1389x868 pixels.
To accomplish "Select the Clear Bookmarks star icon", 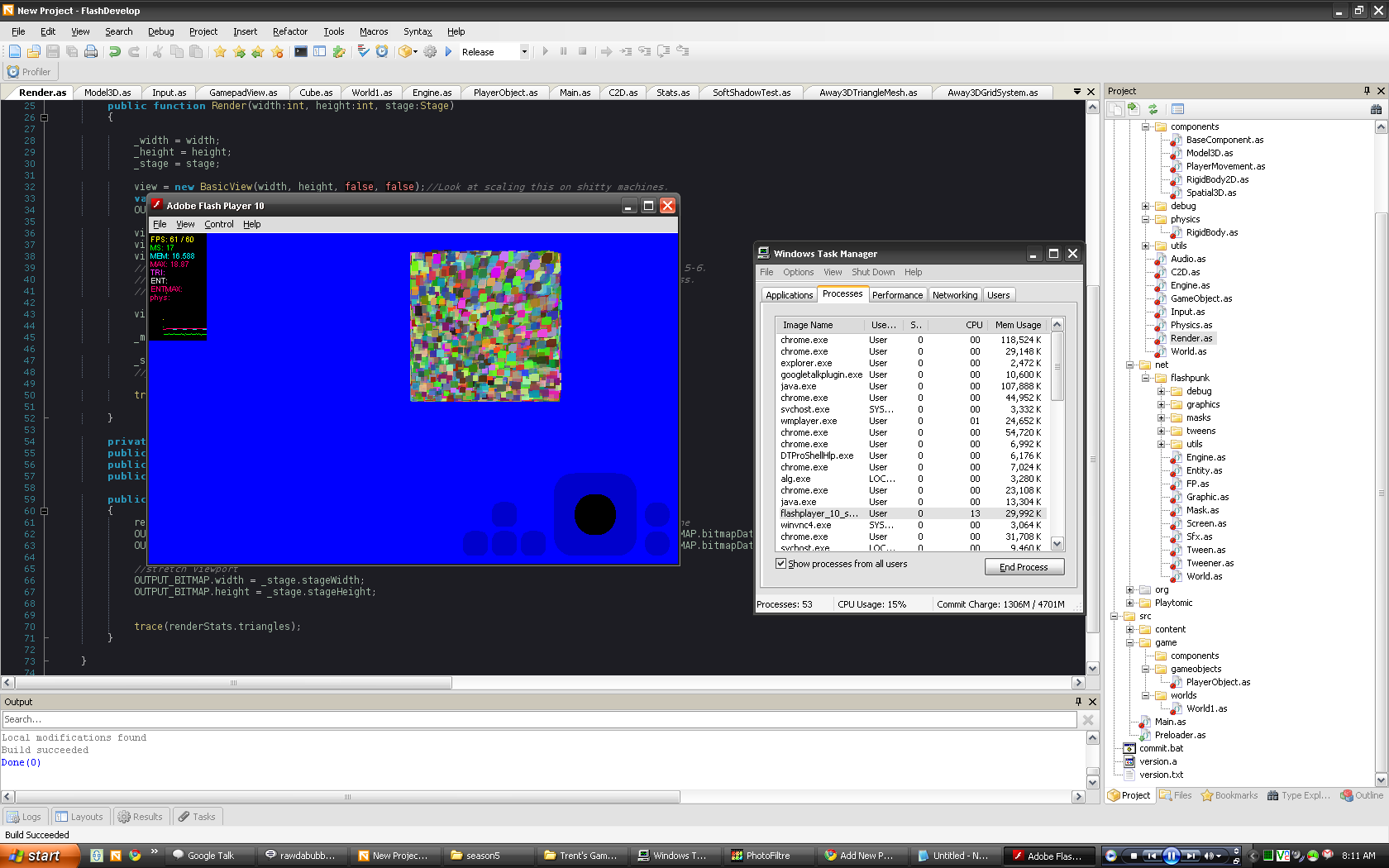I will pos(276,51).
